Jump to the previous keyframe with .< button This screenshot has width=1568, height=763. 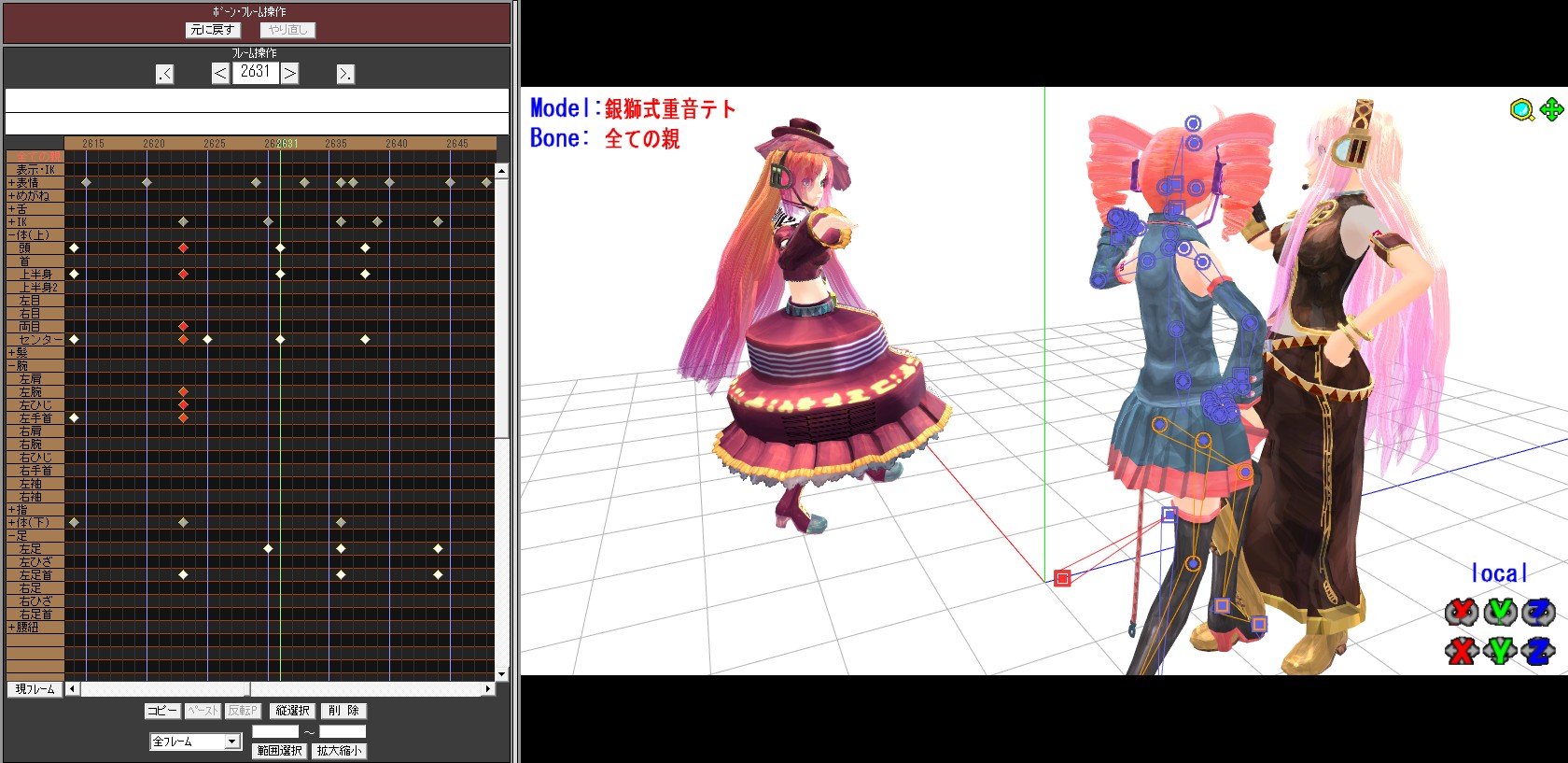click(165, 74)
